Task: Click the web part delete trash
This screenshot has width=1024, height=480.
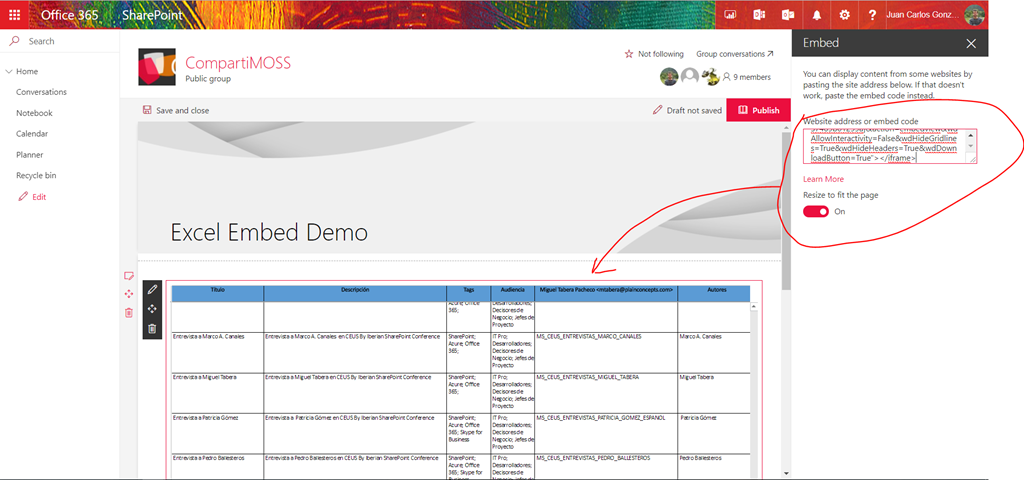Action: coord(152,328)
